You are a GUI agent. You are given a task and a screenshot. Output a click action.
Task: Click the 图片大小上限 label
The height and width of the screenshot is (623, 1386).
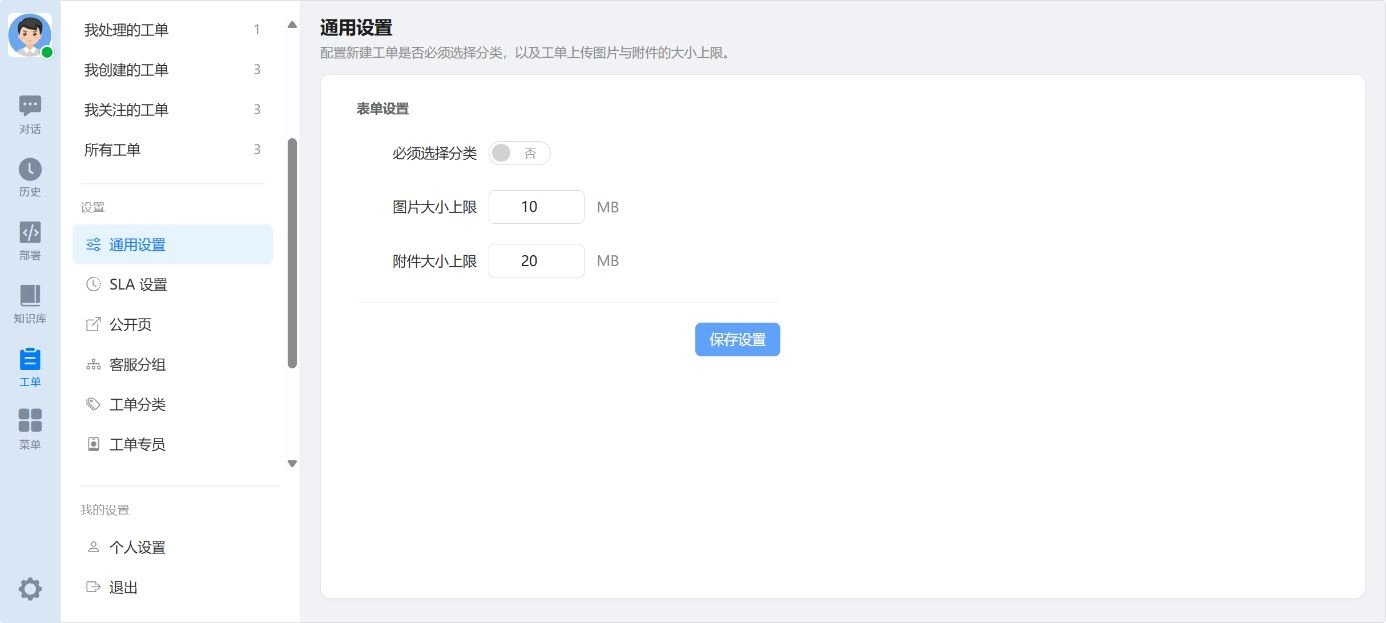[x=434, y=207]
